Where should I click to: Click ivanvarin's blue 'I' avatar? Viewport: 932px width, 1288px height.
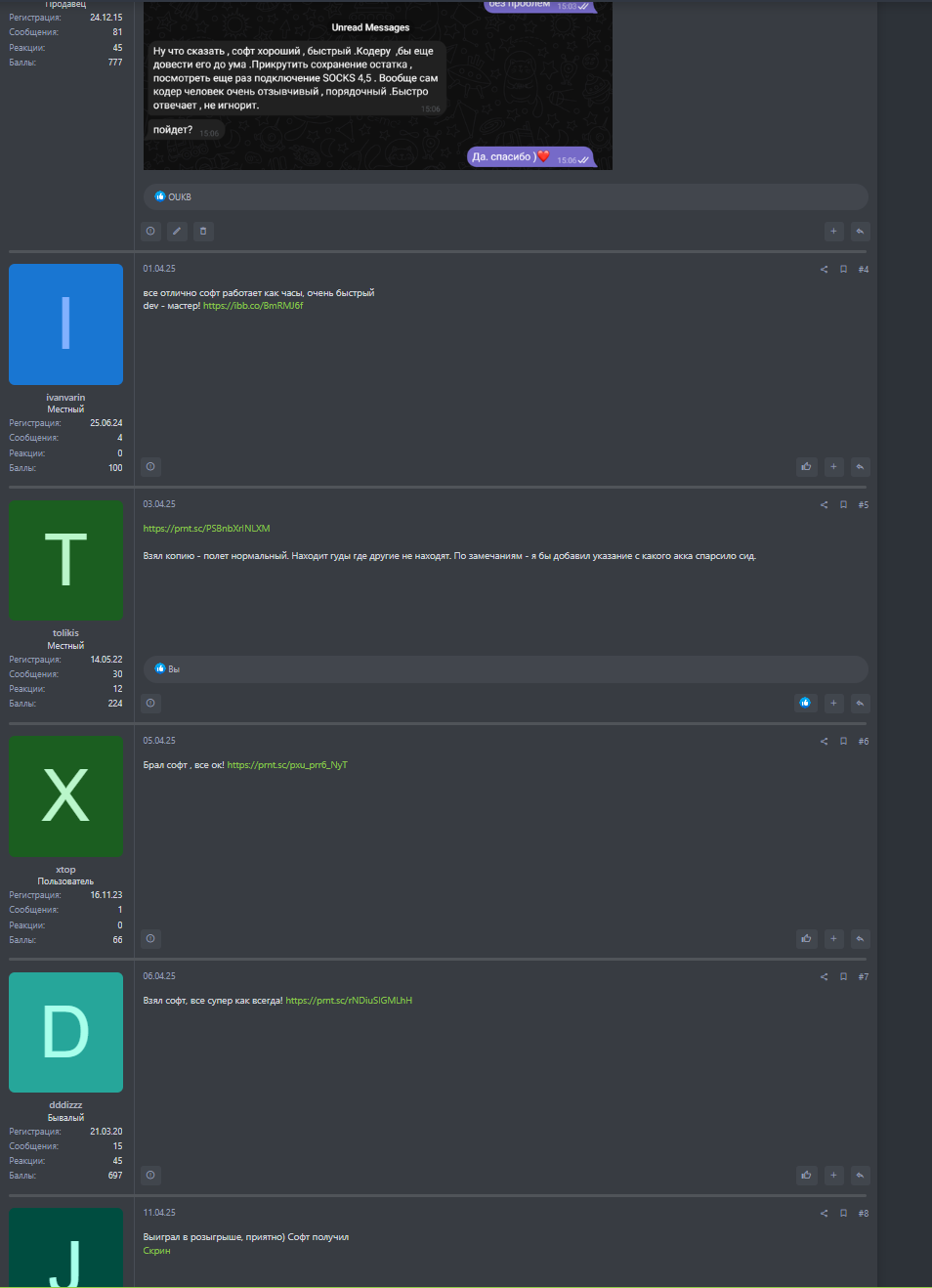65,324
